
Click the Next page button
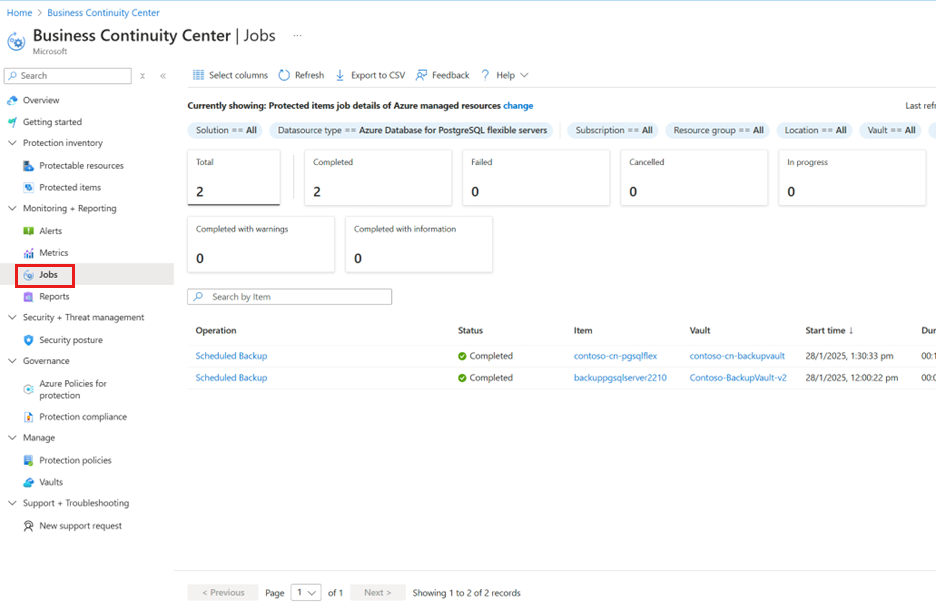(x=378, y=593)
